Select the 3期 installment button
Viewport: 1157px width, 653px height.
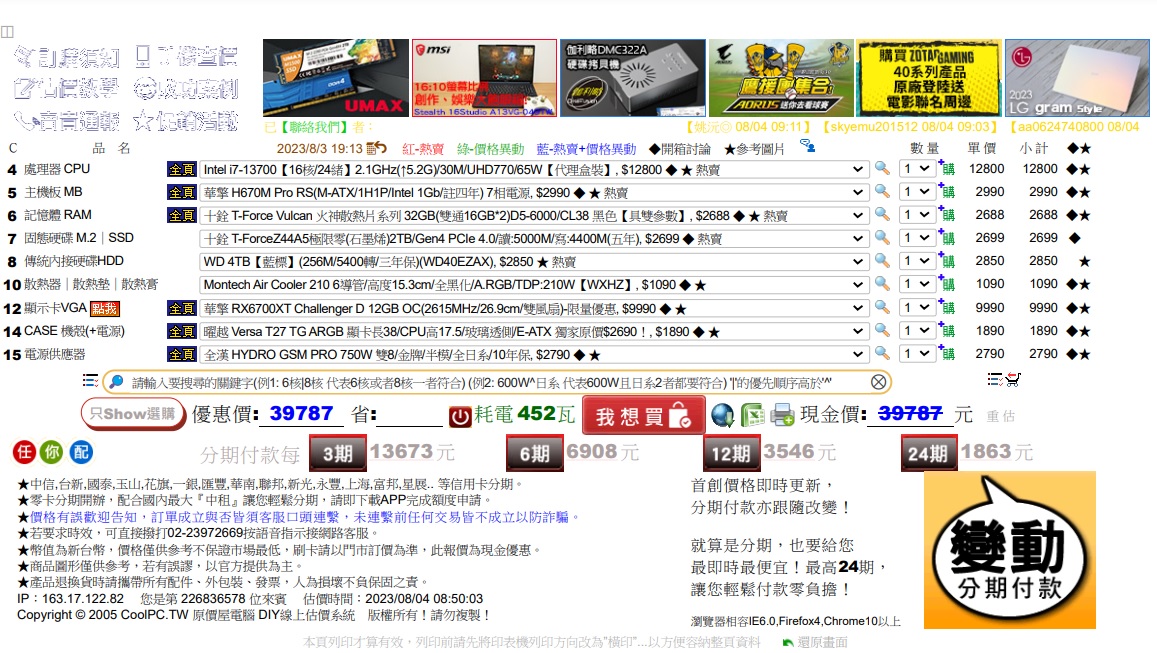[337, 453]
